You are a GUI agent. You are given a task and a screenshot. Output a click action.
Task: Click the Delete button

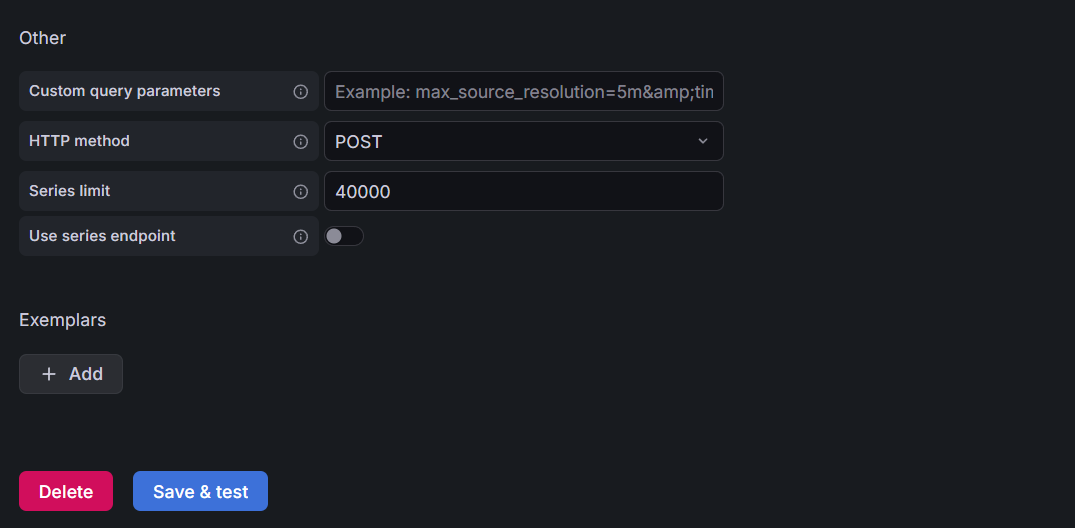tap(66, 491)
